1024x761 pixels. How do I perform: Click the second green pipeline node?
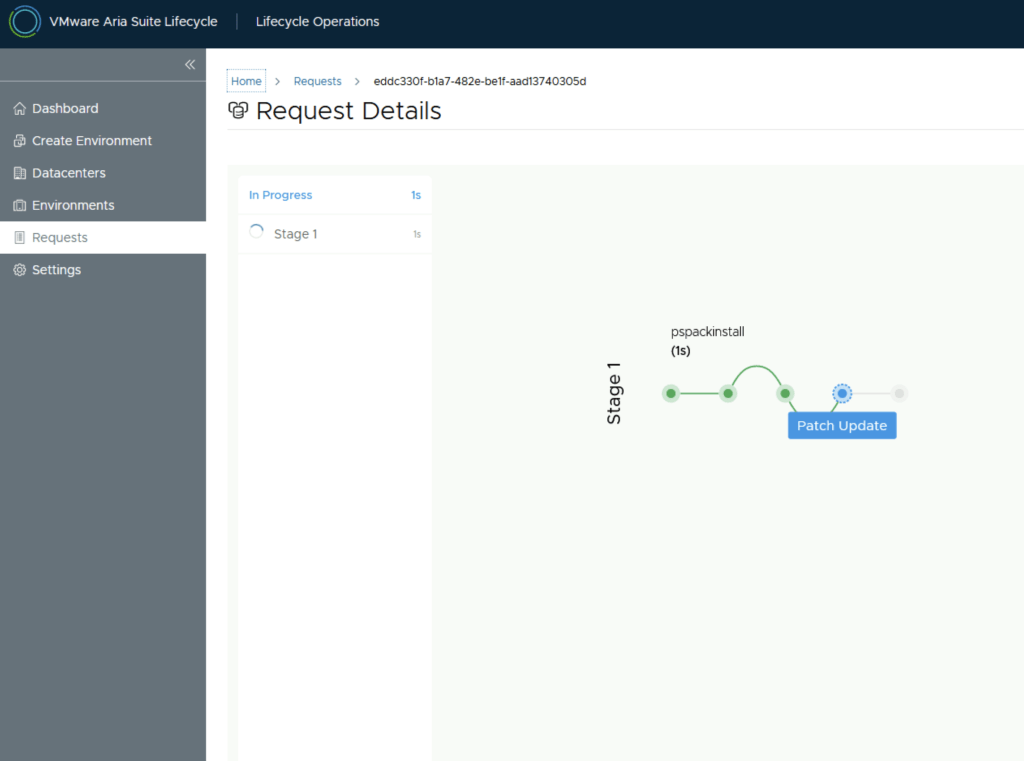coord(729,394)
